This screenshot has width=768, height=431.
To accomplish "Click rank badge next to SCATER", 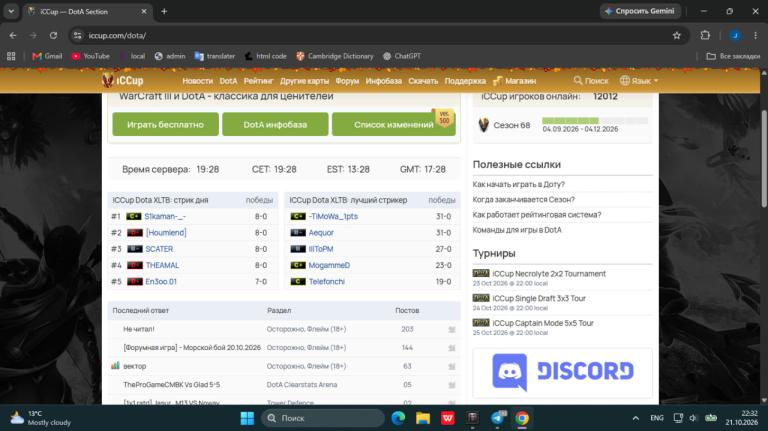I will 135,249.
